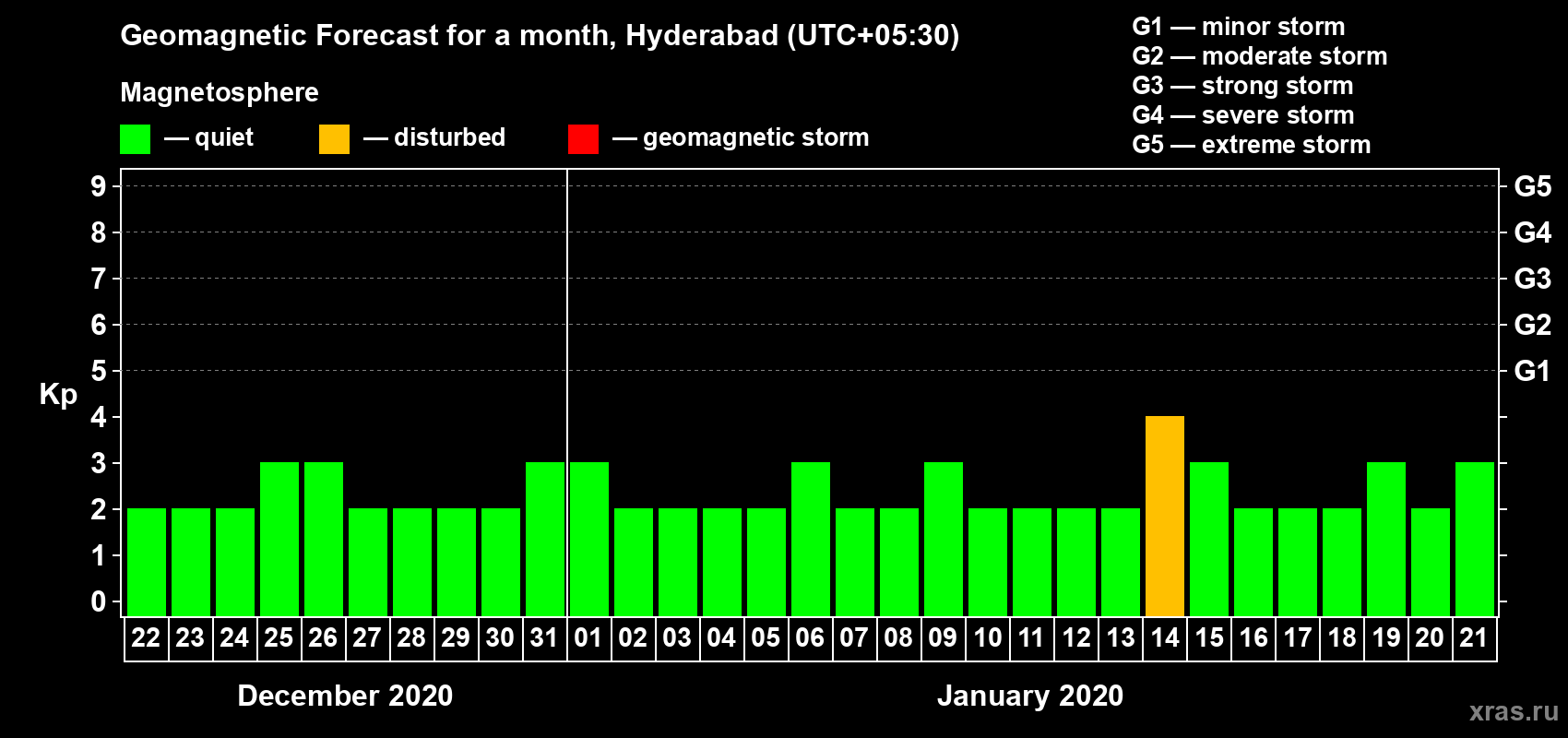Image resolution: width=1568 pixels, height=738 pixels.
Task: Click the chart title 'Geomagnetic Forecast for a month'
Action: 540,35
